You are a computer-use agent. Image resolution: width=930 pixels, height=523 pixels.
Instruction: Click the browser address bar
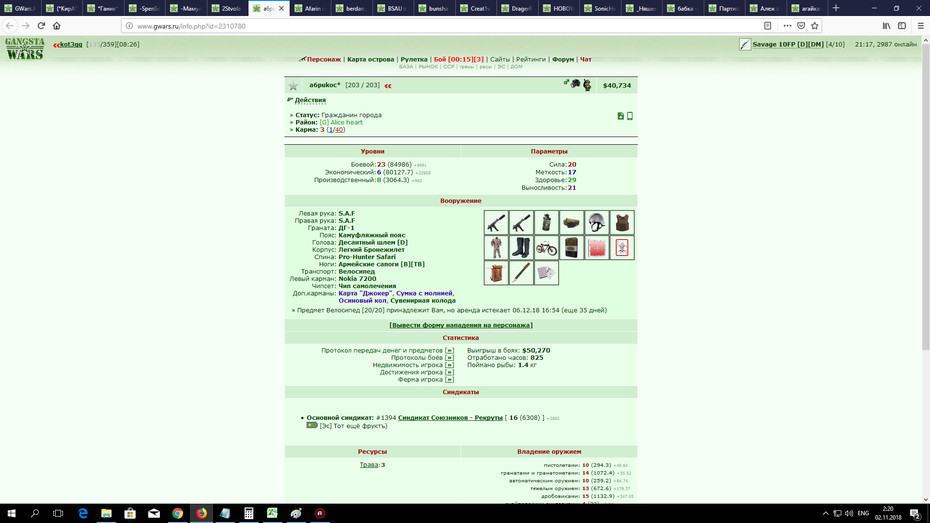tap(442, 26)
